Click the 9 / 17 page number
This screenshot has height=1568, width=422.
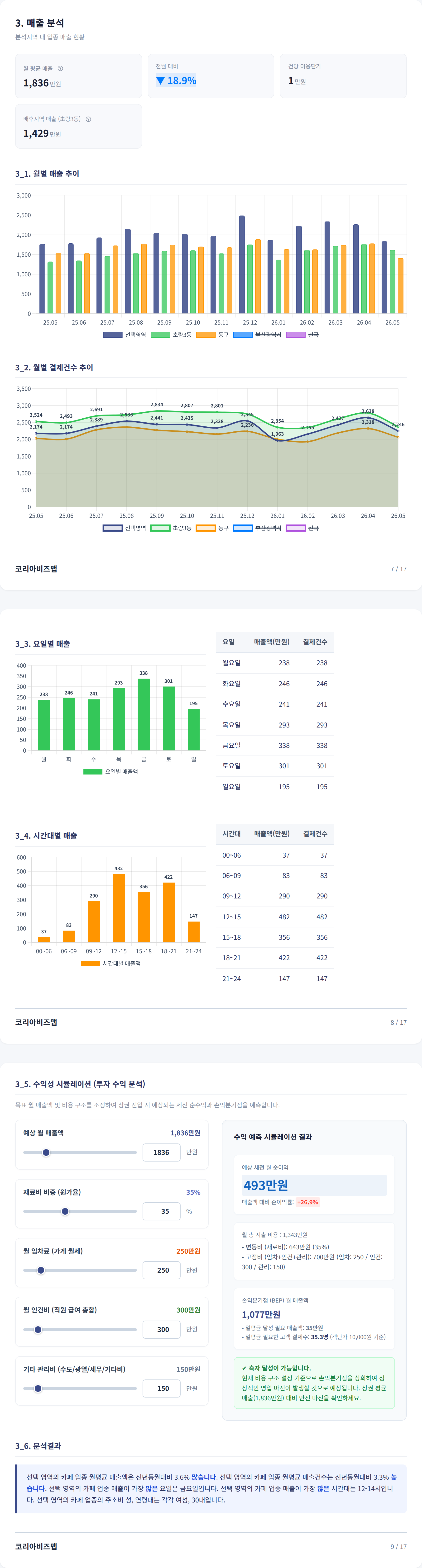(398, 1546)
